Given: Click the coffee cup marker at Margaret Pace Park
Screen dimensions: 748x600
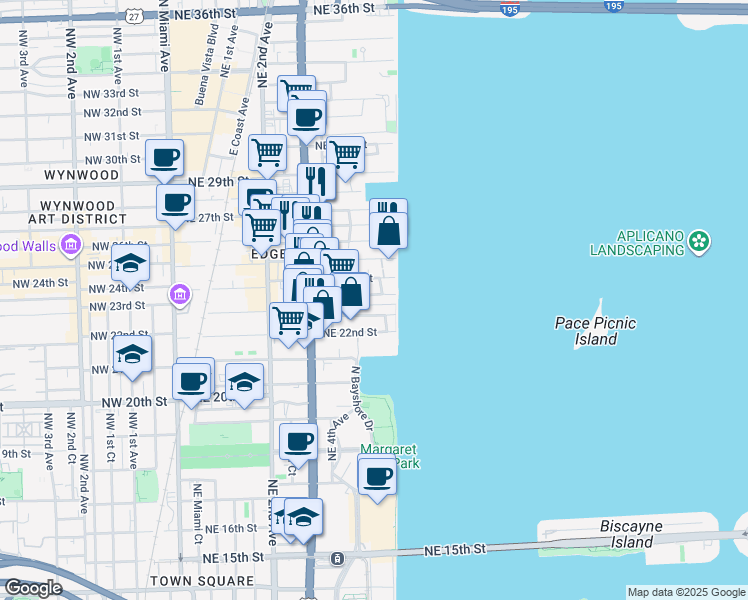Looking at the screenshot, I should pos(377,479).
